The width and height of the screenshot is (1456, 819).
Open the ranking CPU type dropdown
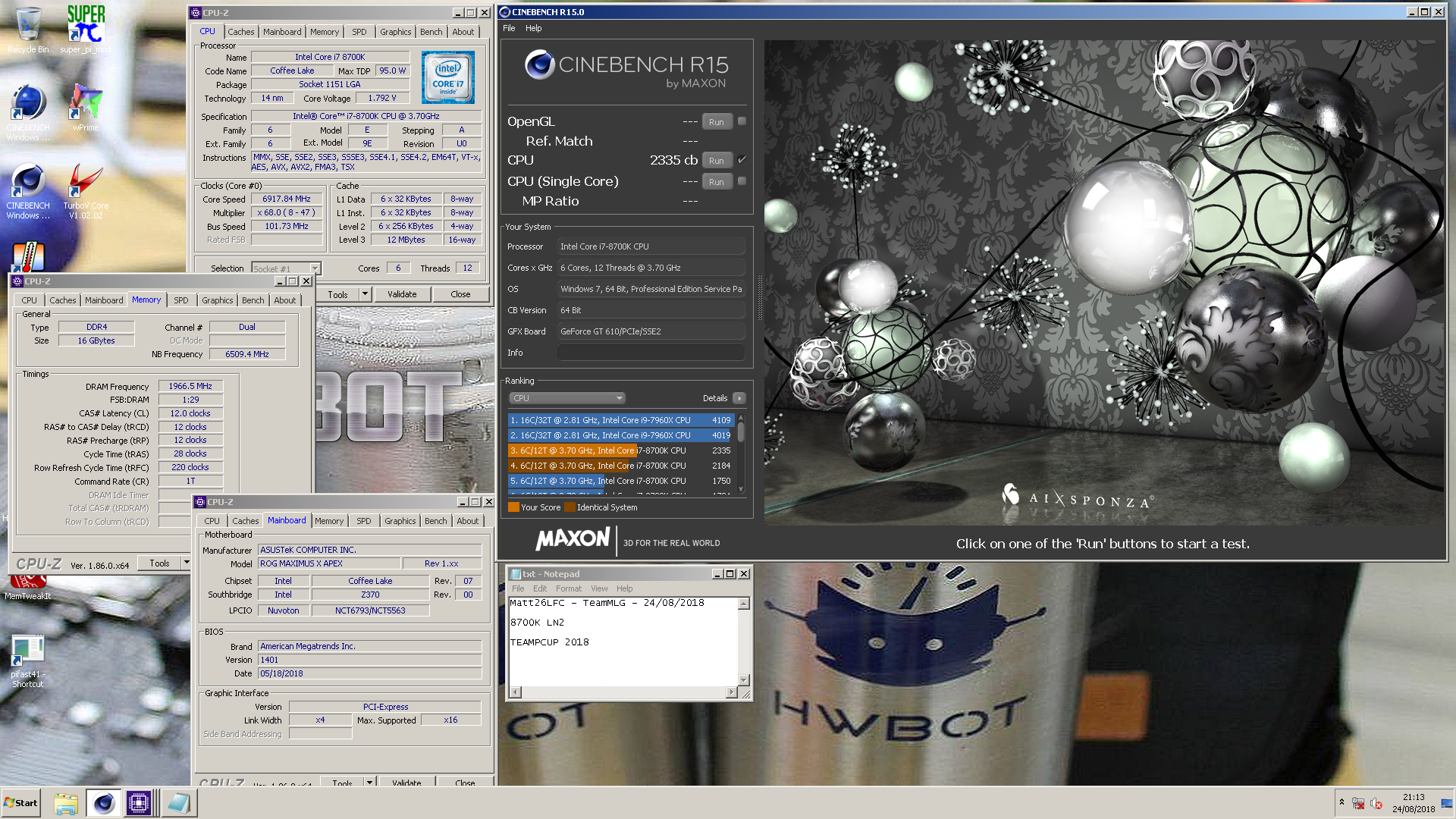[x=566, y=398]
